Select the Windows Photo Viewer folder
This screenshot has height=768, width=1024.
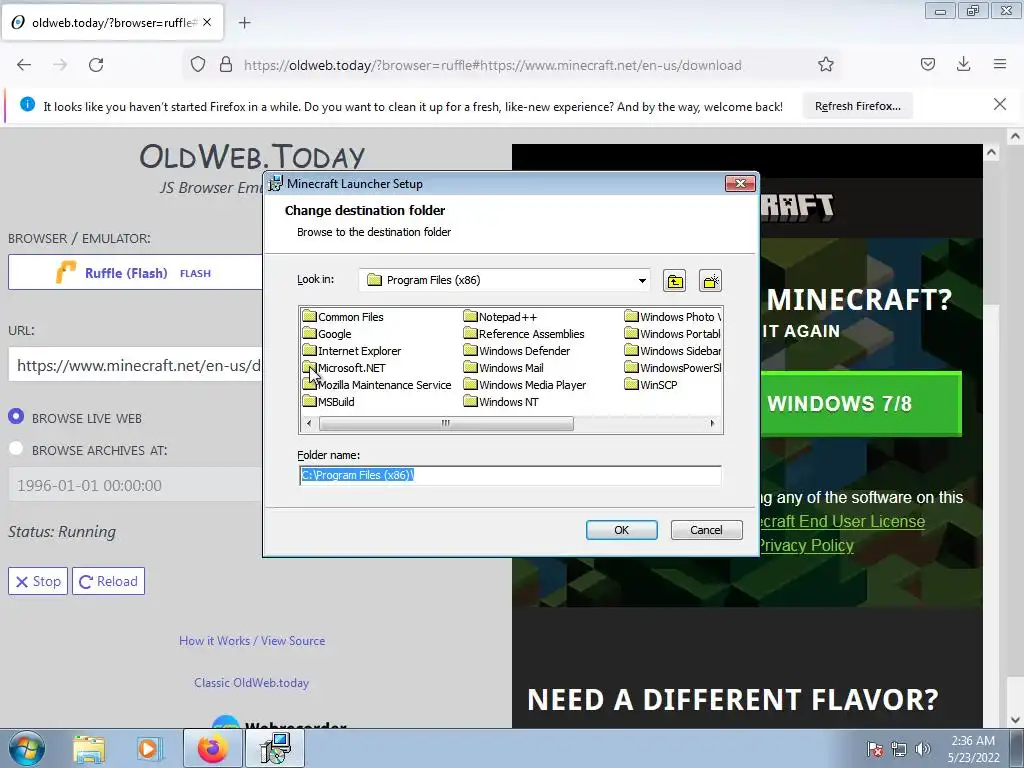click(673, 317)
